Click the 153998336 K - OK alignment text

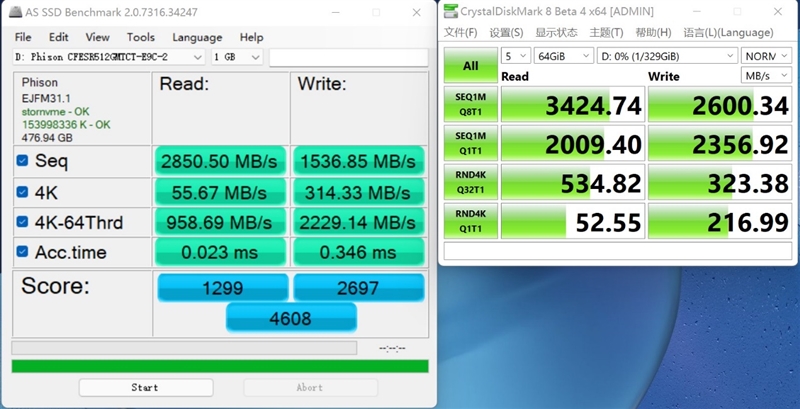tap(66, 124)
